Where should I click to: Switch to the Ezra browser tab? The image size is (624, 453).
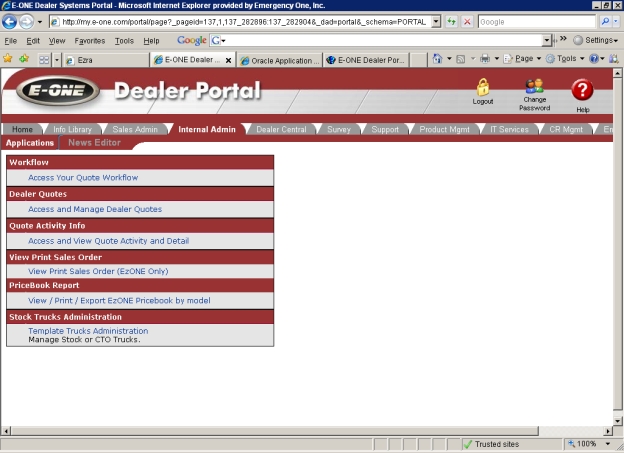[106, 60]
